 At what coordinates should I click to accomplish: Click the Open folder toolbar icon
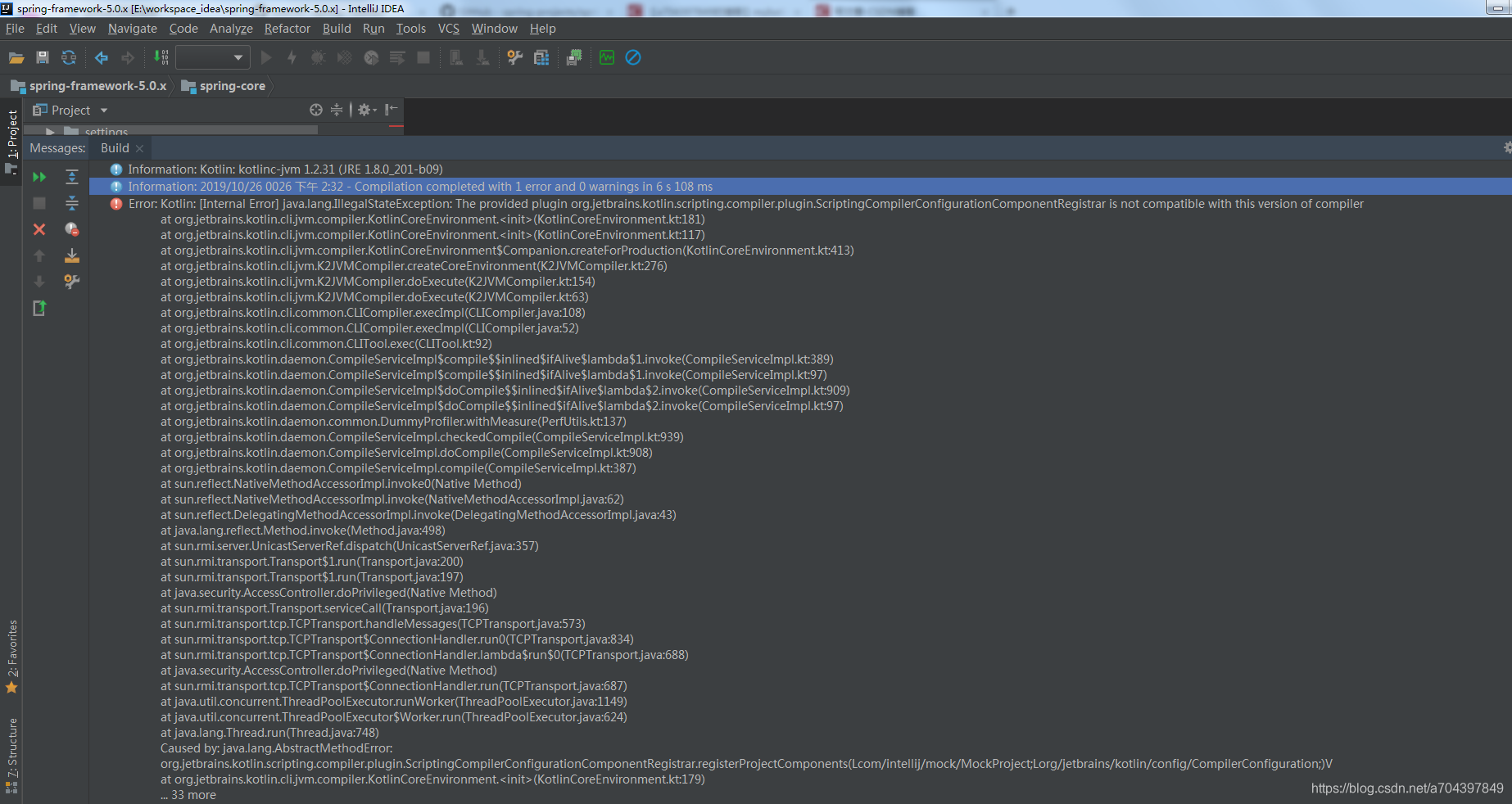coord(16,58)
